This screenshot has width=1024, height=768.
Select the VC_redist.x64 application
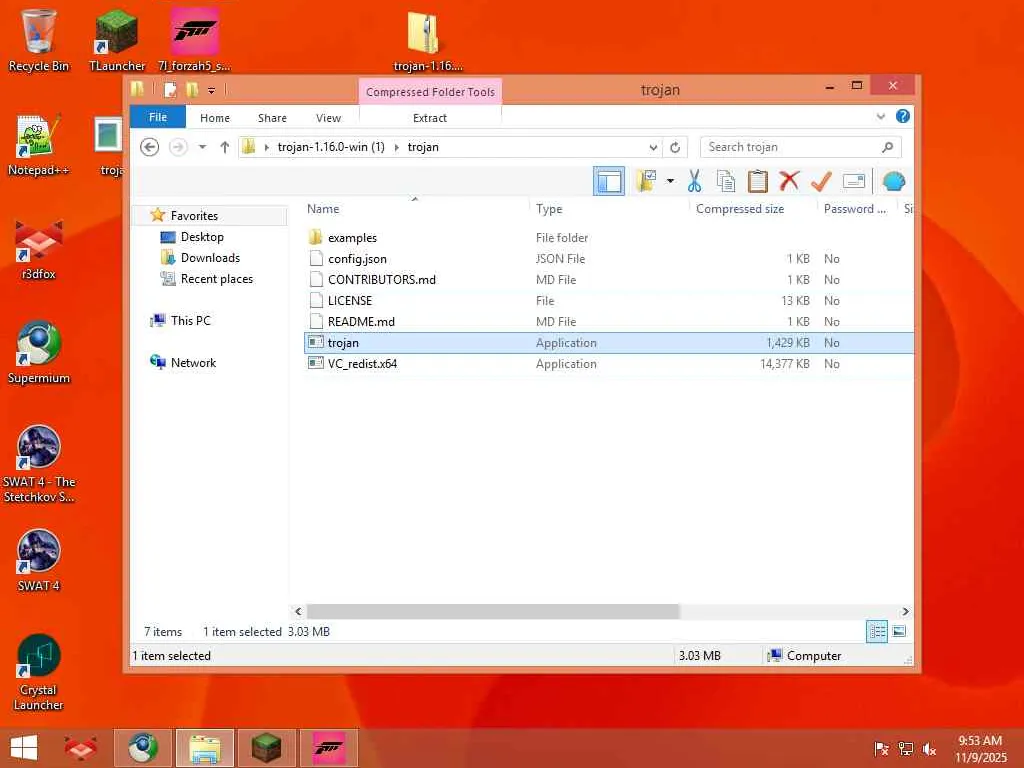click(x=362, y=364)
